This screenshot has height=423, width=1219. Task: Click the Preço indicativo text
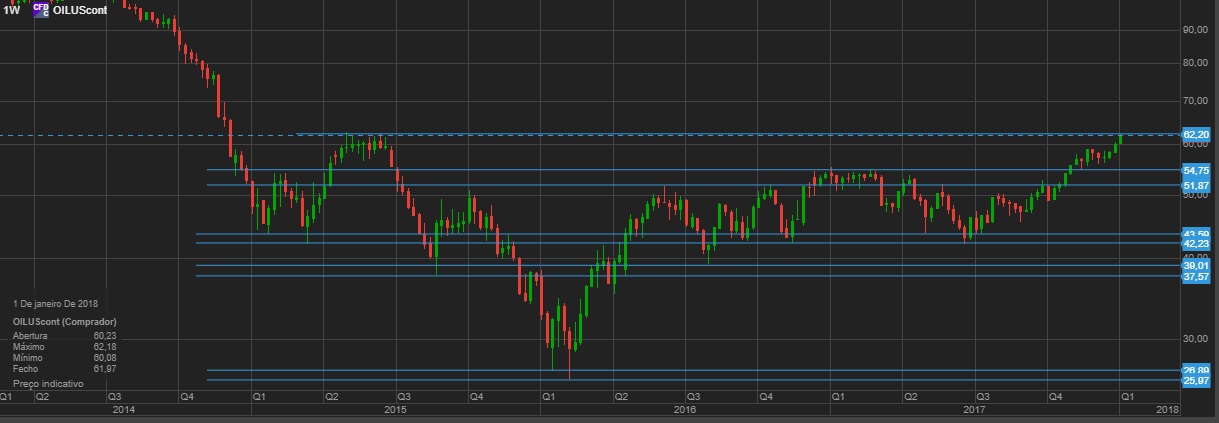48,384
